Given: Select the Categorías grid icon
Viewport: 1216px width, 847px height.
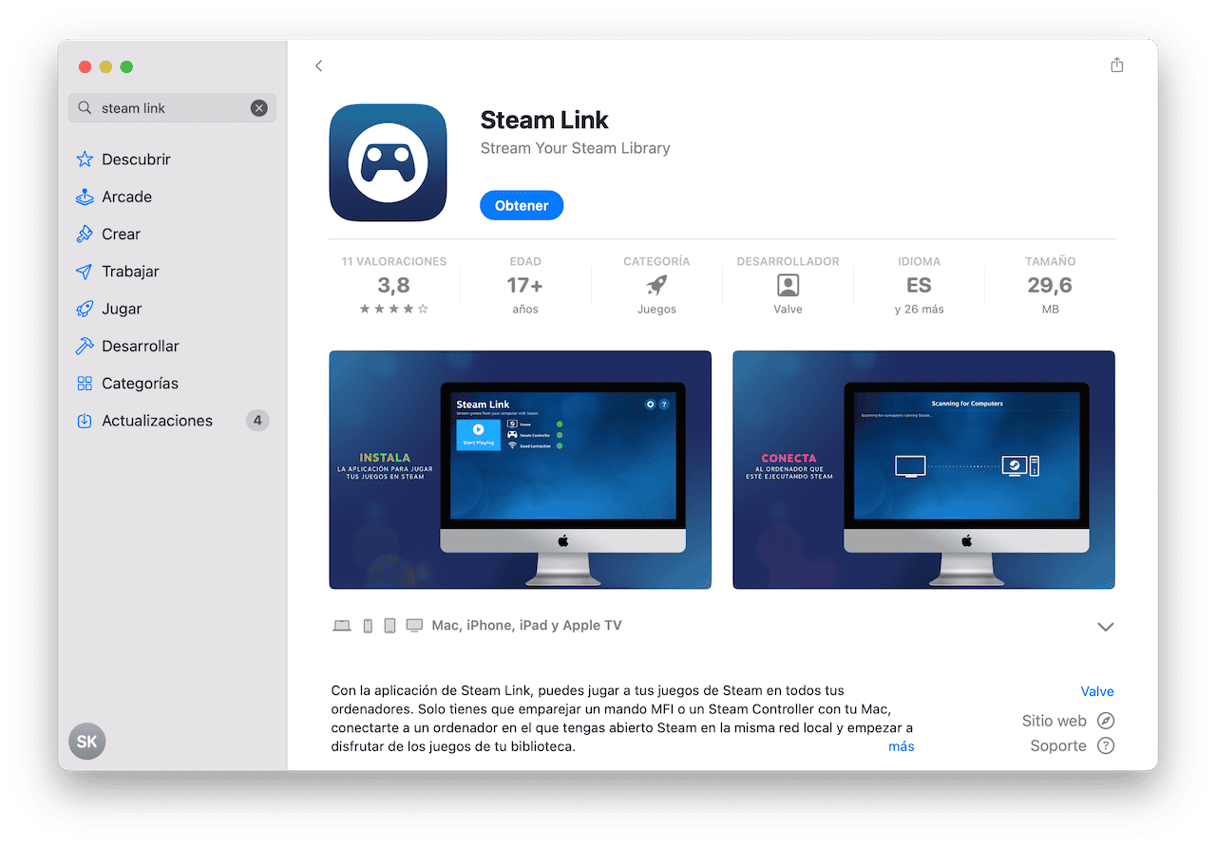Looking at the screenshot, I should (85, 383).
